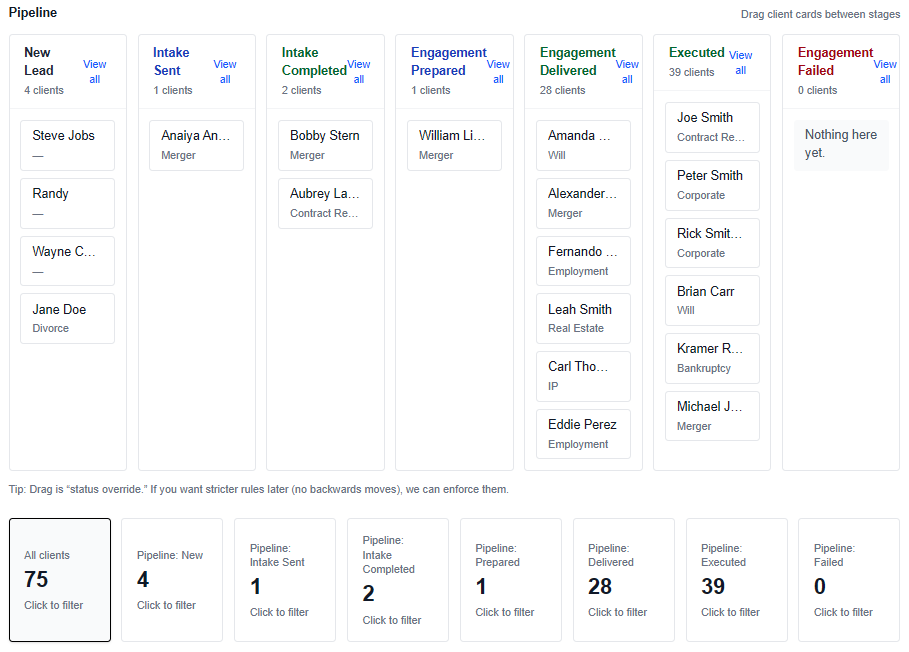This screenshot has height=652, width=909.
Task: Open "View all" for Engagement Prepared stage
Action: (497, 70)
